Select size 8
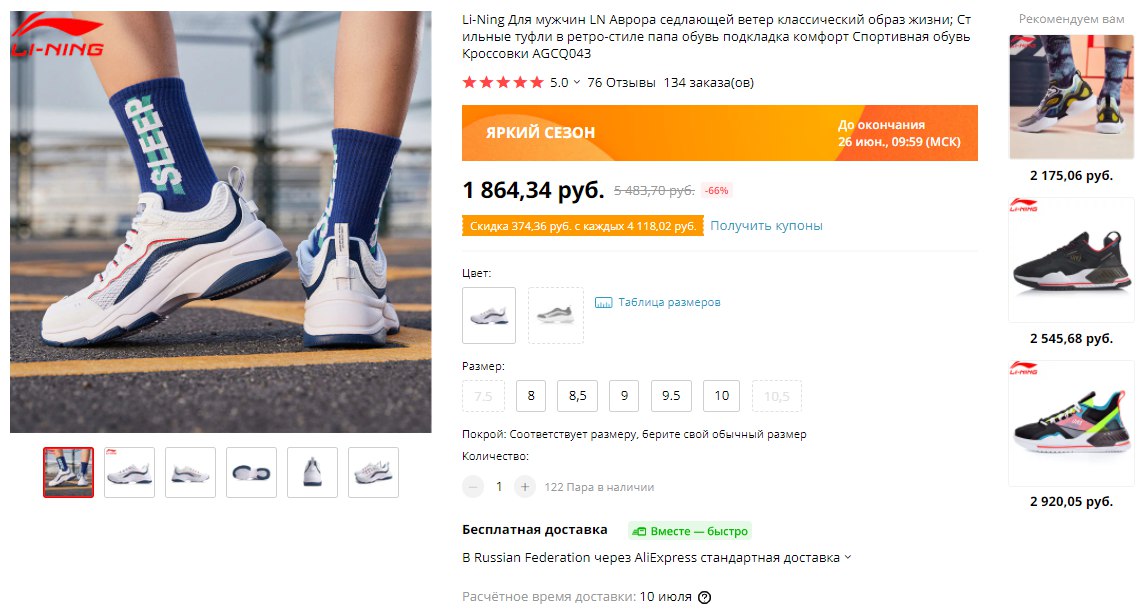 531,396
